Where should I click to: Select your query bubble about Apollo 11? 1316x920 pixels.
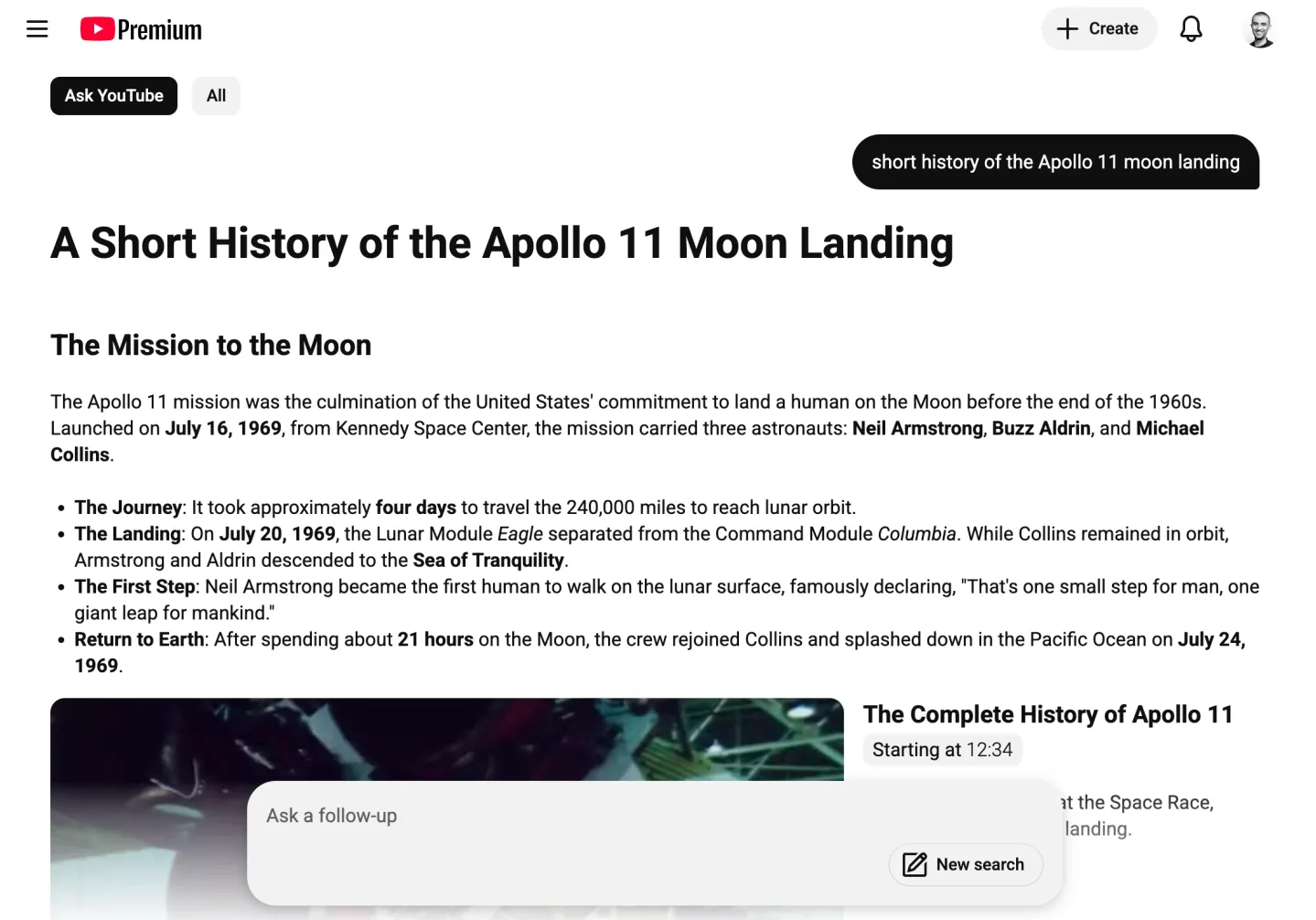[x=1055, y=162]
